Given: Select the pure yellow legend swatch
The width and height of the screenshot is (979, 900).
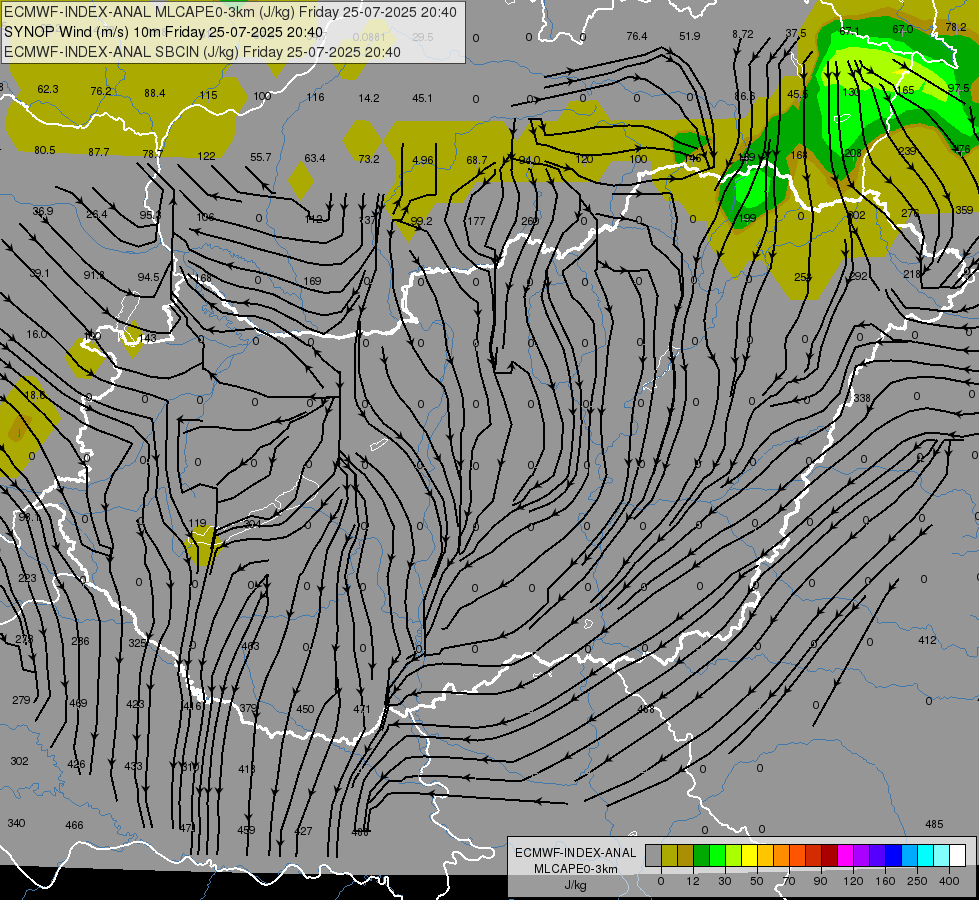Looking at the screenshot, I should [749, 855].
